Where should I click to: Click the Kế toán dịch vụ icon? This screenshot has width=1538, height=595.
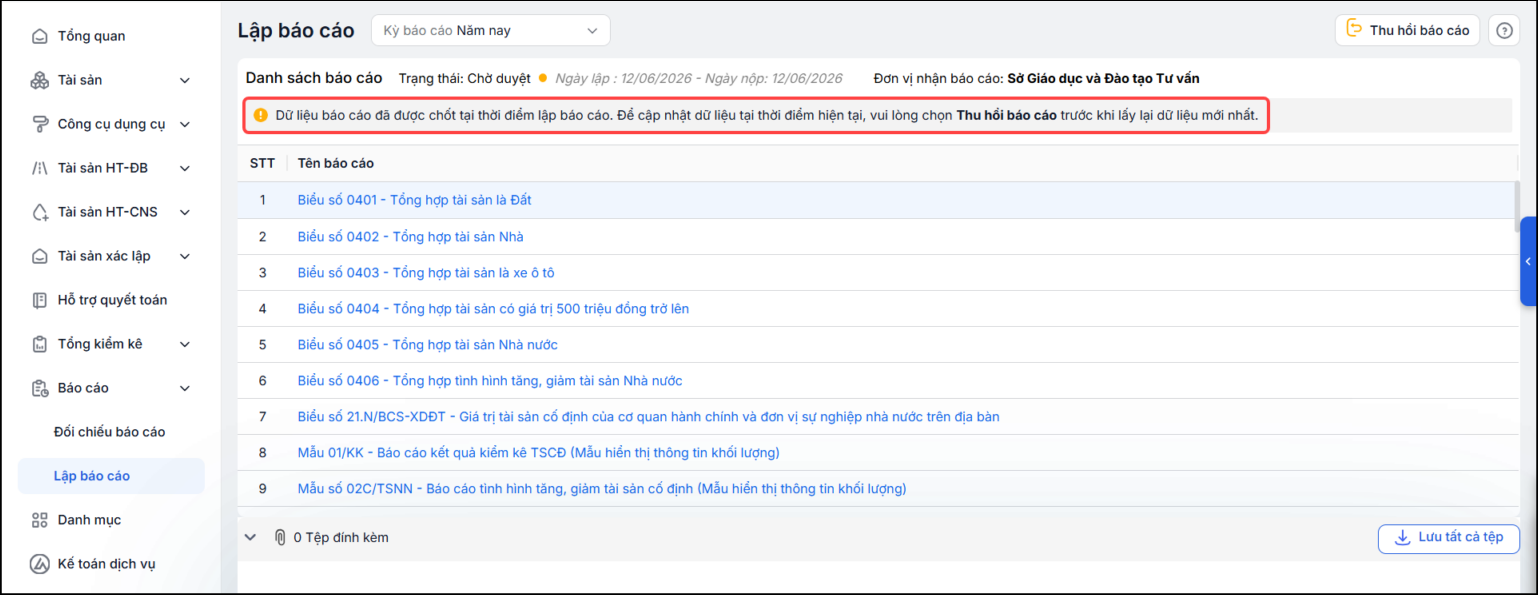[40, 564]
